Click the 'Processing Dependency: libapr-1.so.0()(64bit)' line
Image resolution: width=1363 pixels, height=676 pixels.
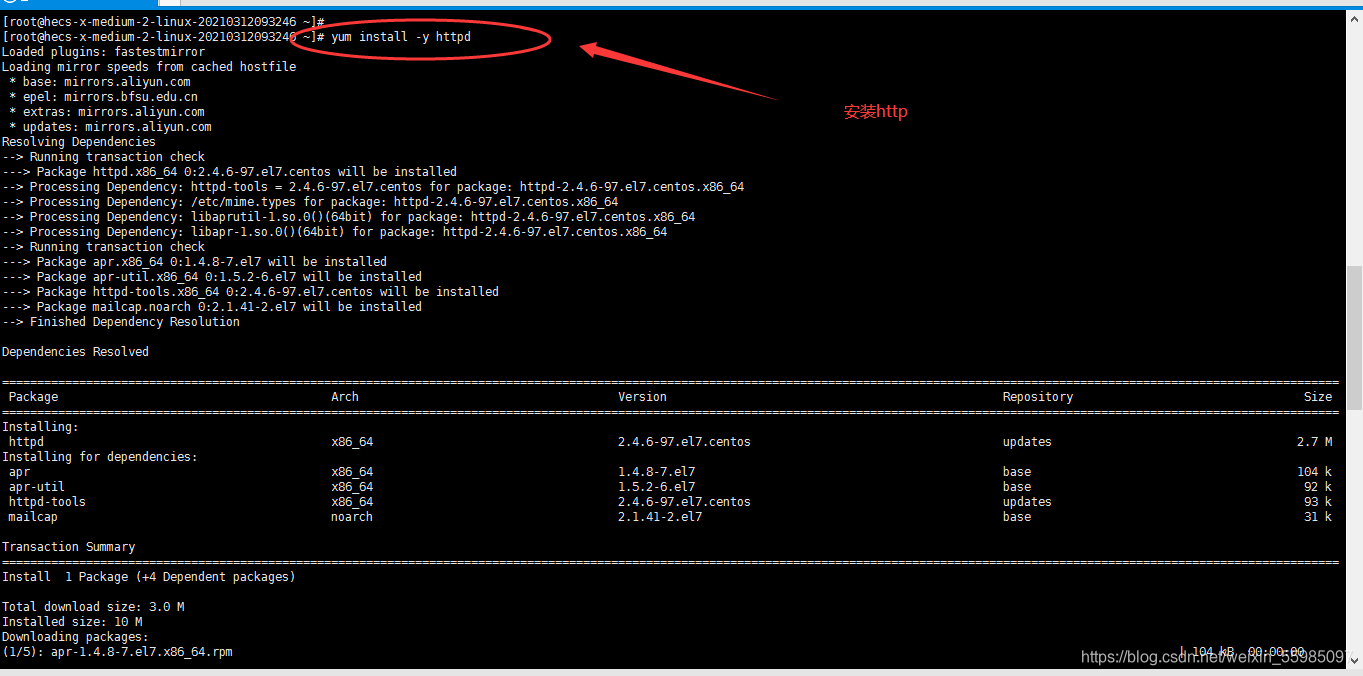point(334,232)
